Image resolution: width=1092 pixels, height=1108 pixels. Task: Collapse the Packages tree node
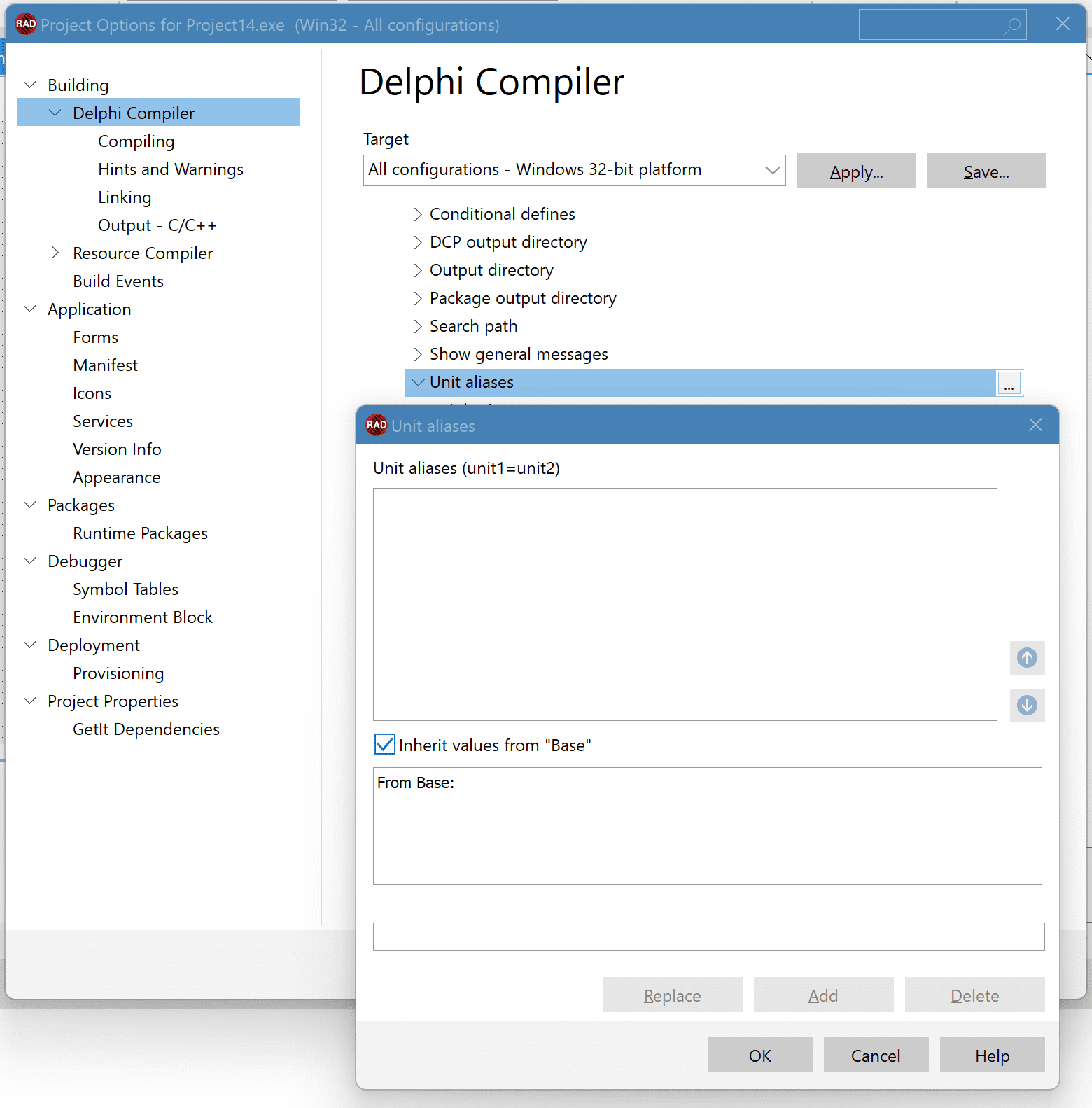click(30, 505)
